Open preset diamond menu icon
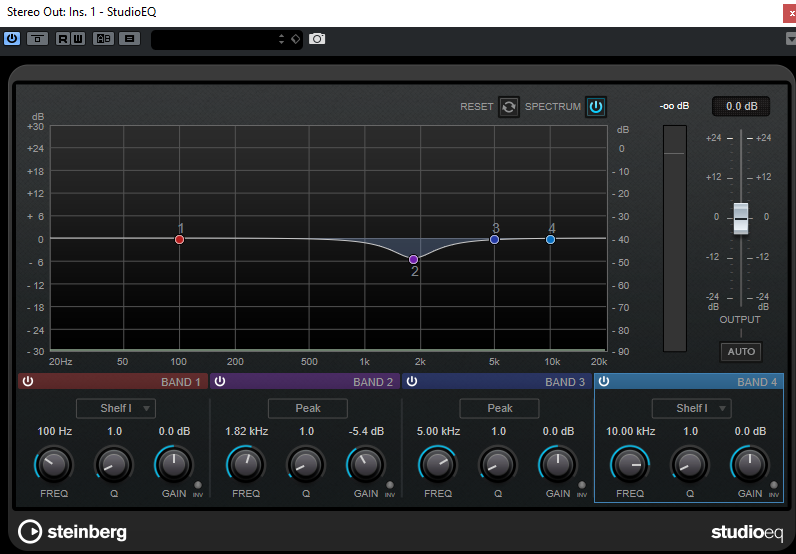 click(295, 39)
